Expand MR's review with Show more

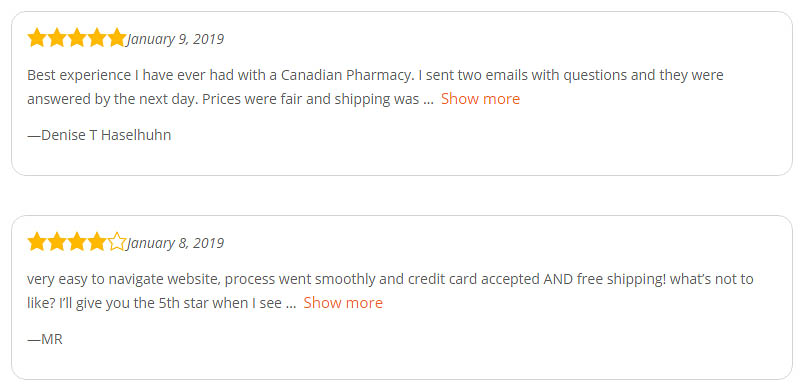click(x=343, y=303)
